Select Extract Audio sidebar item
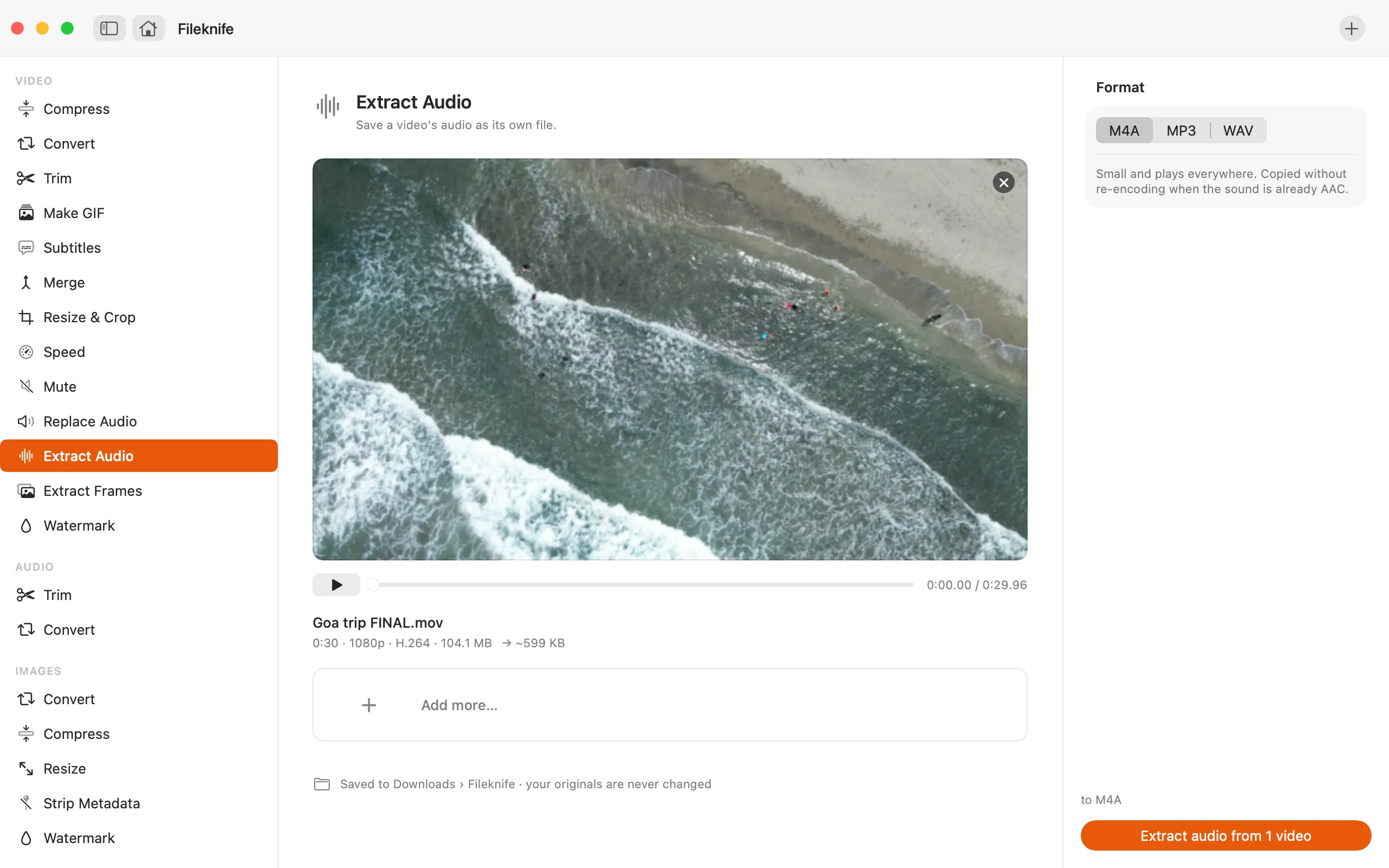Image resolution: width=1389 pixels, height=868 pixels. [139, 456]
